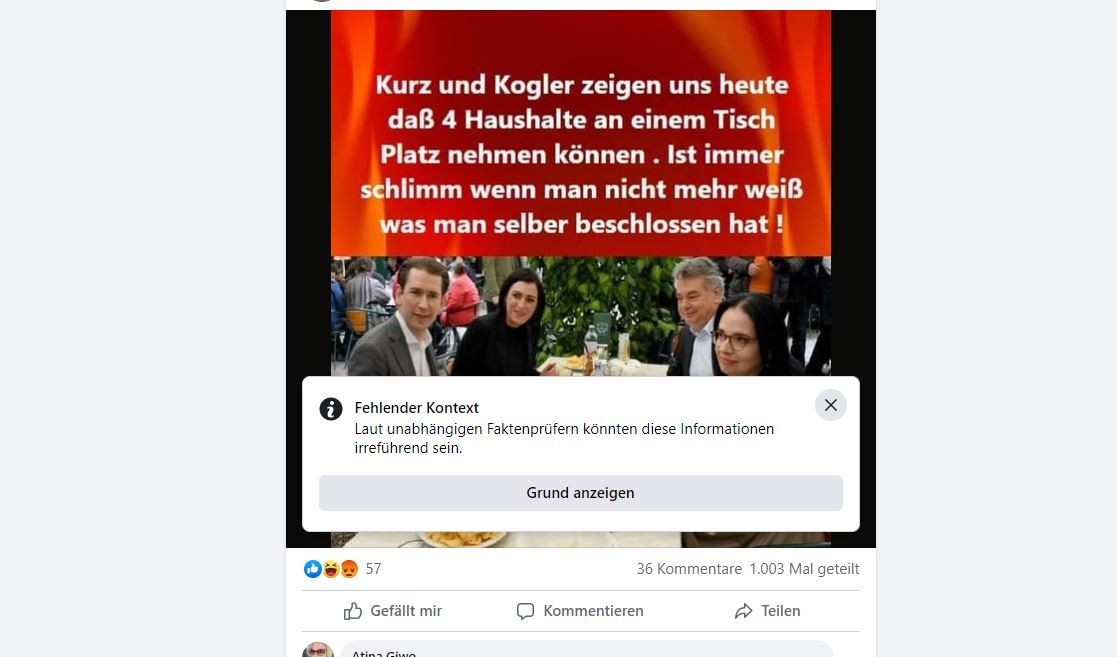This screenshot has height=657, width=1117.
Task: Open the 36 Kommentare link
Action: tap(690, 569)
